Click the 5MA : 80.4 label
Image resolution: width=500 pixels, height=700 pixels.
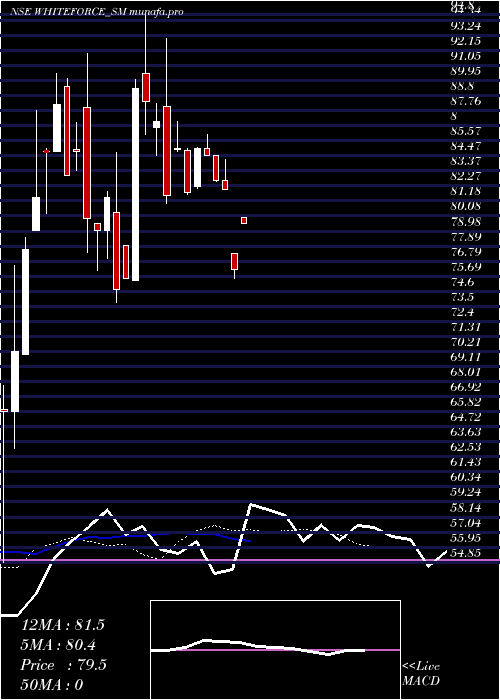58,645
